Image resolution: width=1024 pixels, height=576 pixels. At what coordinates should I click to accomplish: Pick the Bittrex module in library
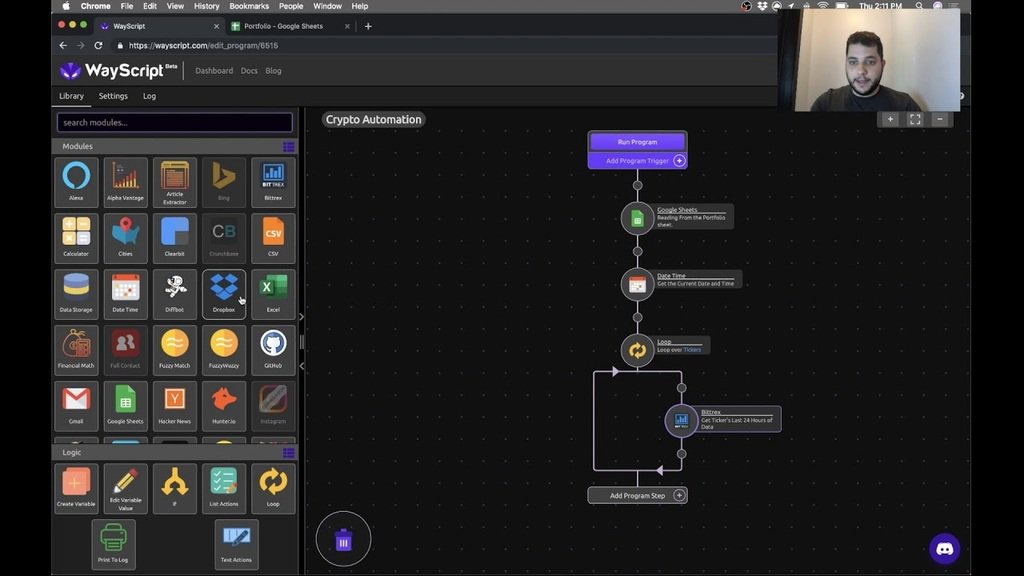click(x=273, y=182)
